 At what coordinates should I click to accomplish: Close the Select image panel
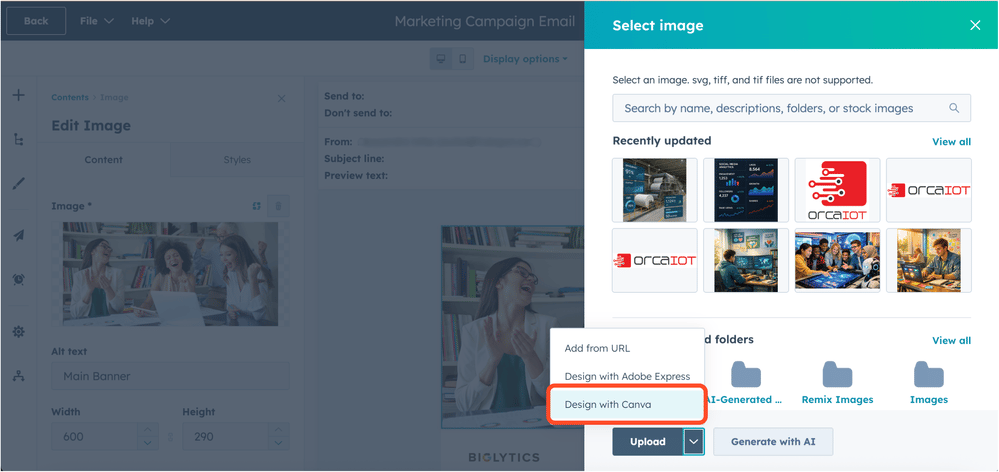(x=975, y=25)
